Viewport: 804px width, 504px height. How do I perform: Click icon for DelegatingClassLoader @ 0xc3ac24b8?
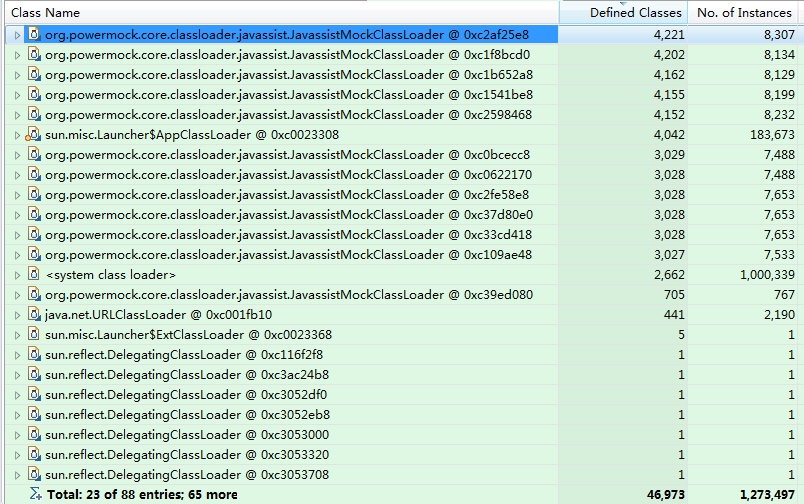point(34,374)
